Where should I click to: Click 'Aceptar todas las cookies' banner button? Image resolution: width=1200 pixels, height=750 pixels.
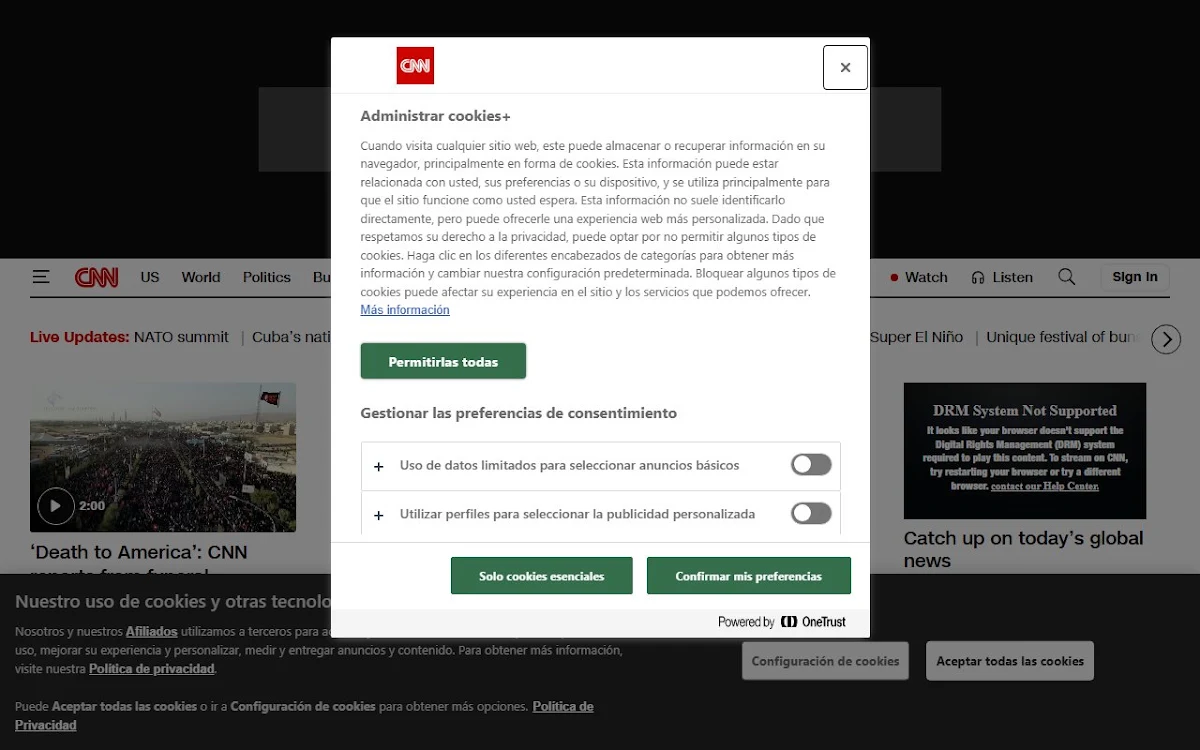(1010, 661)
